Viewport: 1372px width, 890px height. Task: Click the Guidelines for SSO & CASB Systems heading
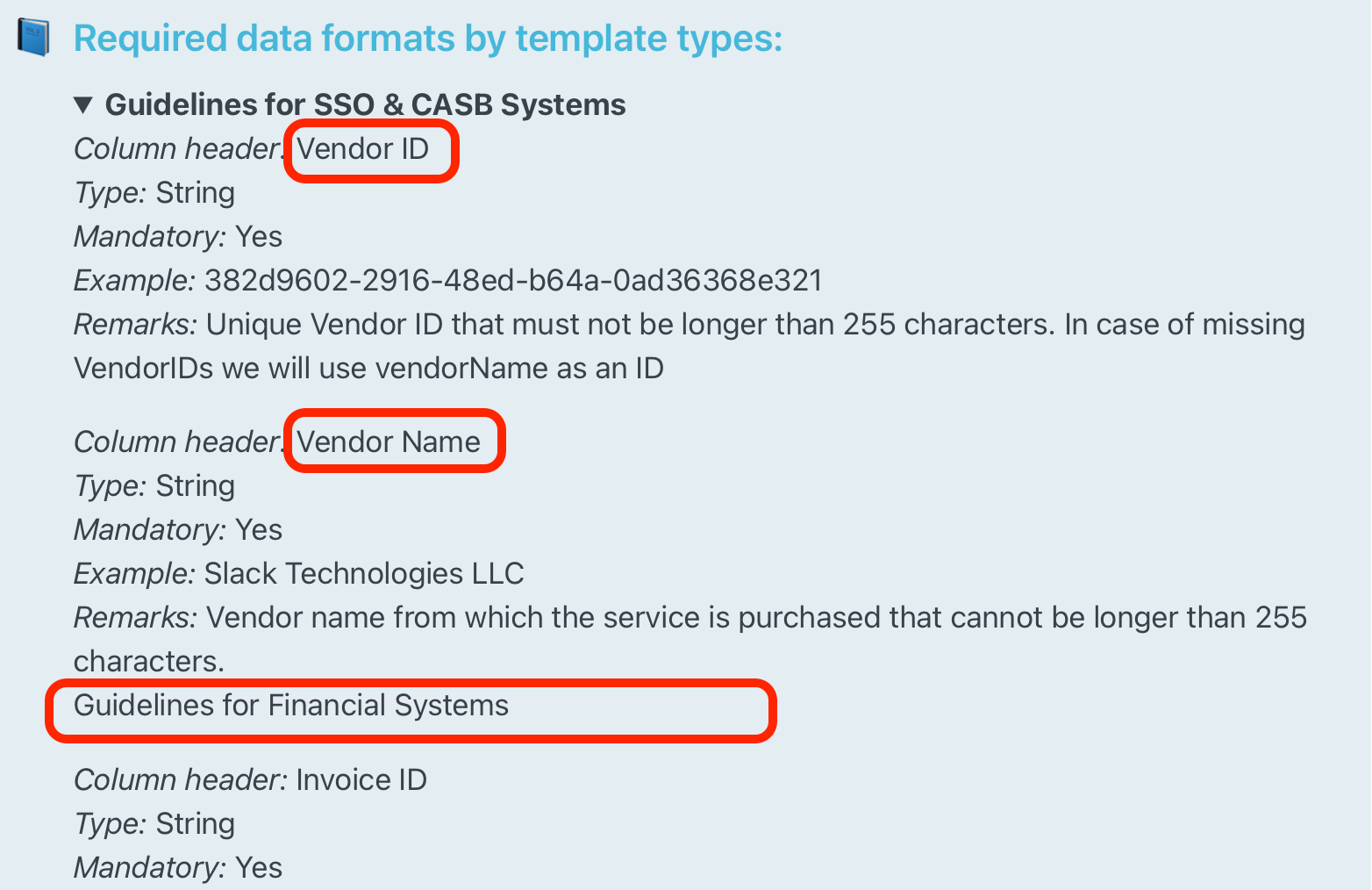pyautogui.click(x=365, y=104)
